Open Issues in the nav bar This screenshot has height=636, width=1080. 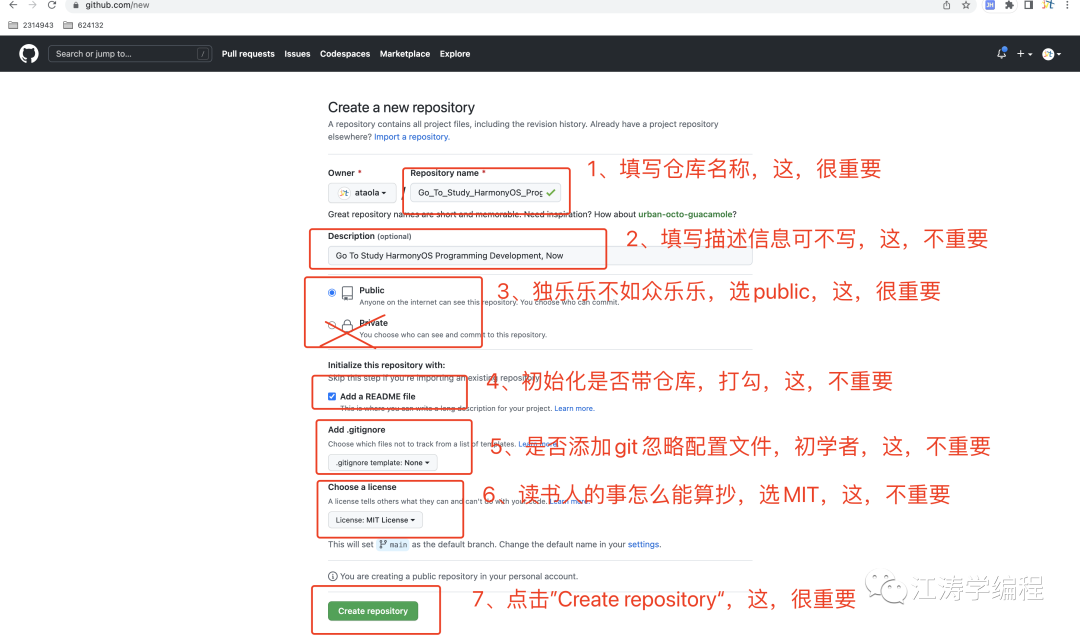click(297, 54)
